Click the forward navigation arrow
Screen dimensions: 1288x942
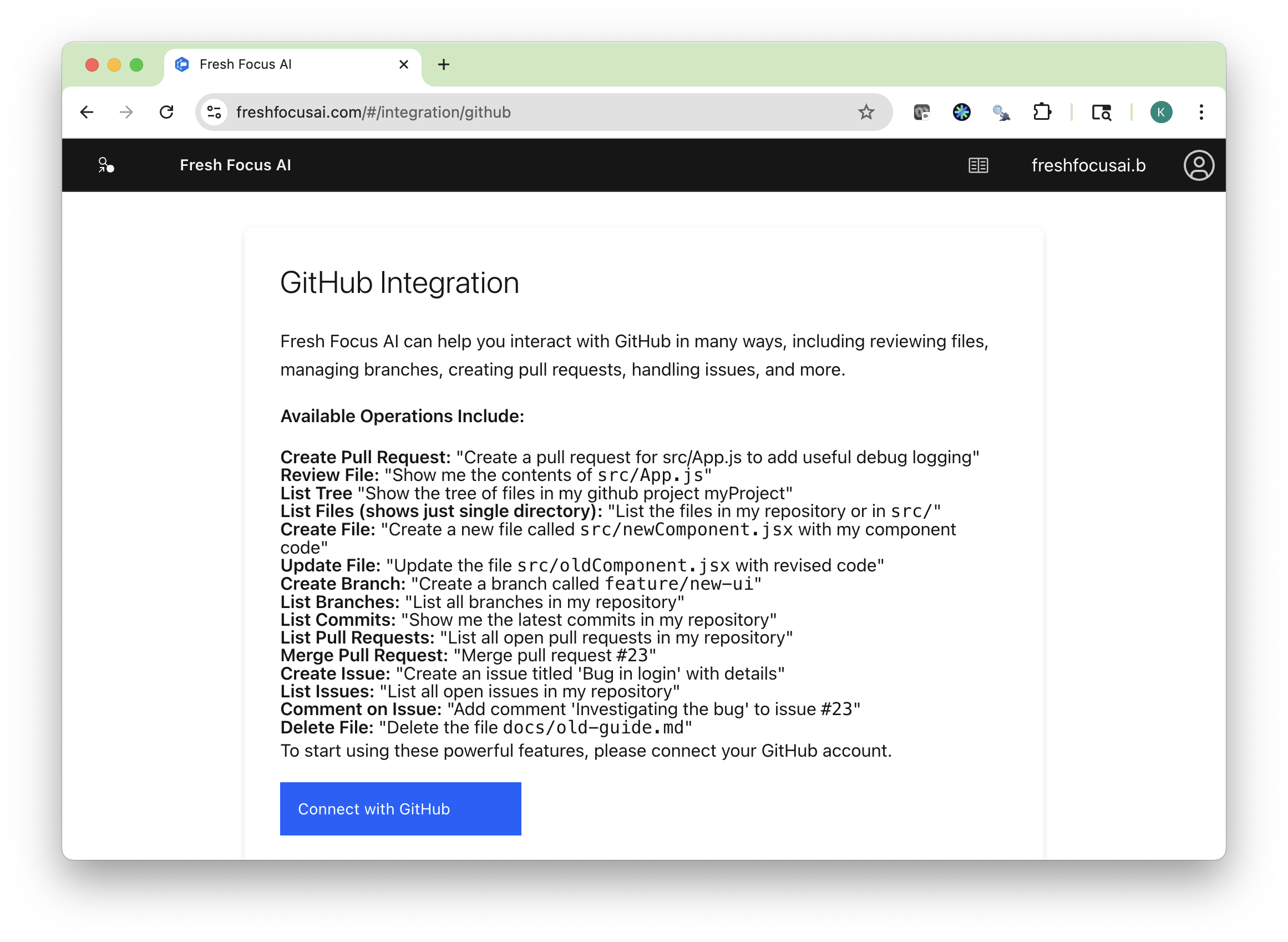[126, 112]
